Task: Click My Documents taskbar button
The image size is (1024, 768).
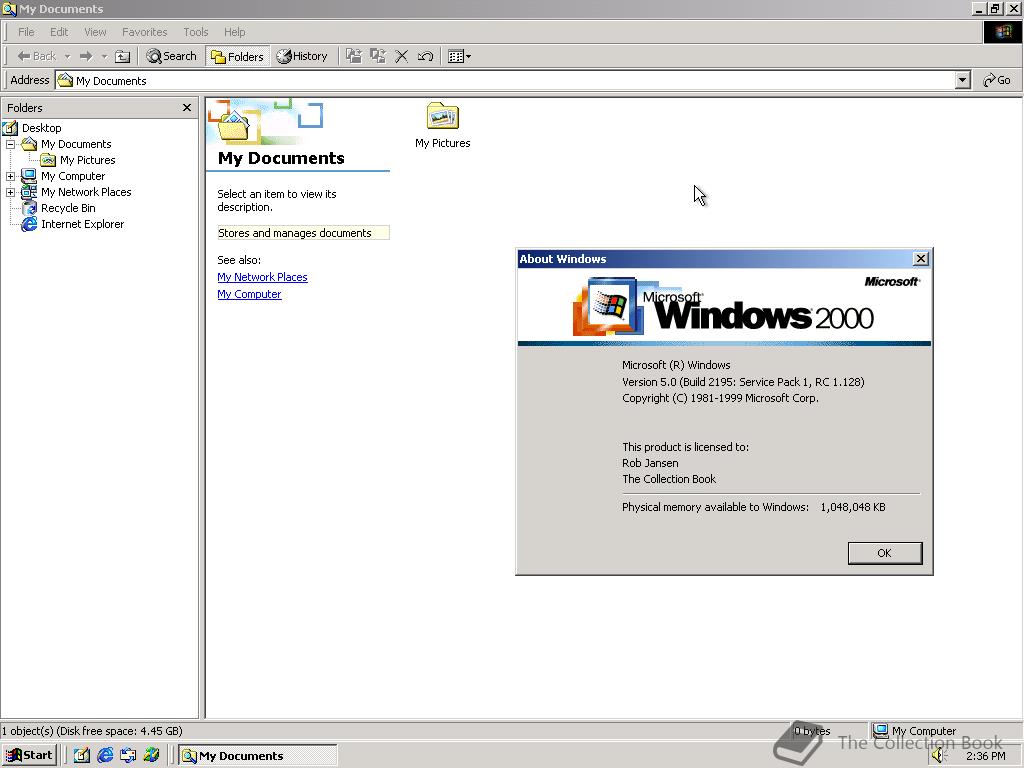Action: click(259, 756)
